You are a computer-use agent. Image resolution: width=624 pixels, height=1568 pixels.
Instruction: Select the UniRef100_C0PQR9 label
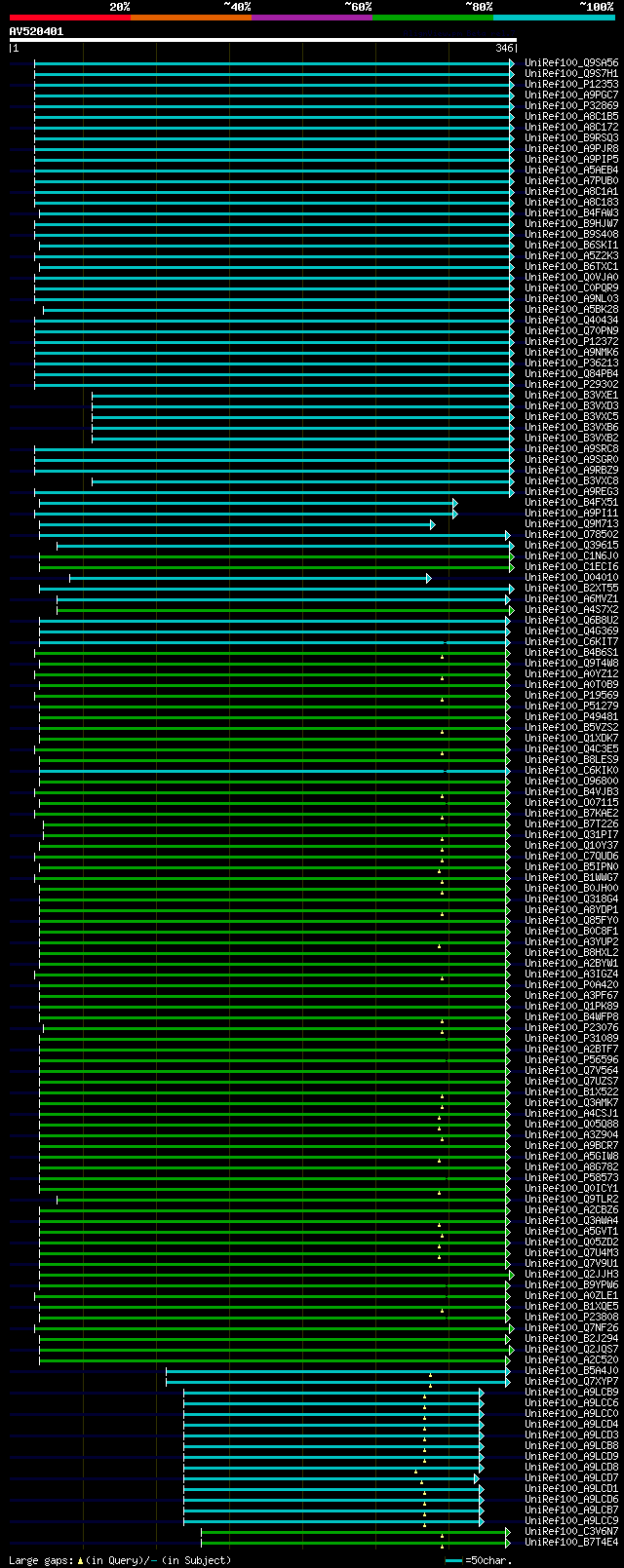click(571, 288)
